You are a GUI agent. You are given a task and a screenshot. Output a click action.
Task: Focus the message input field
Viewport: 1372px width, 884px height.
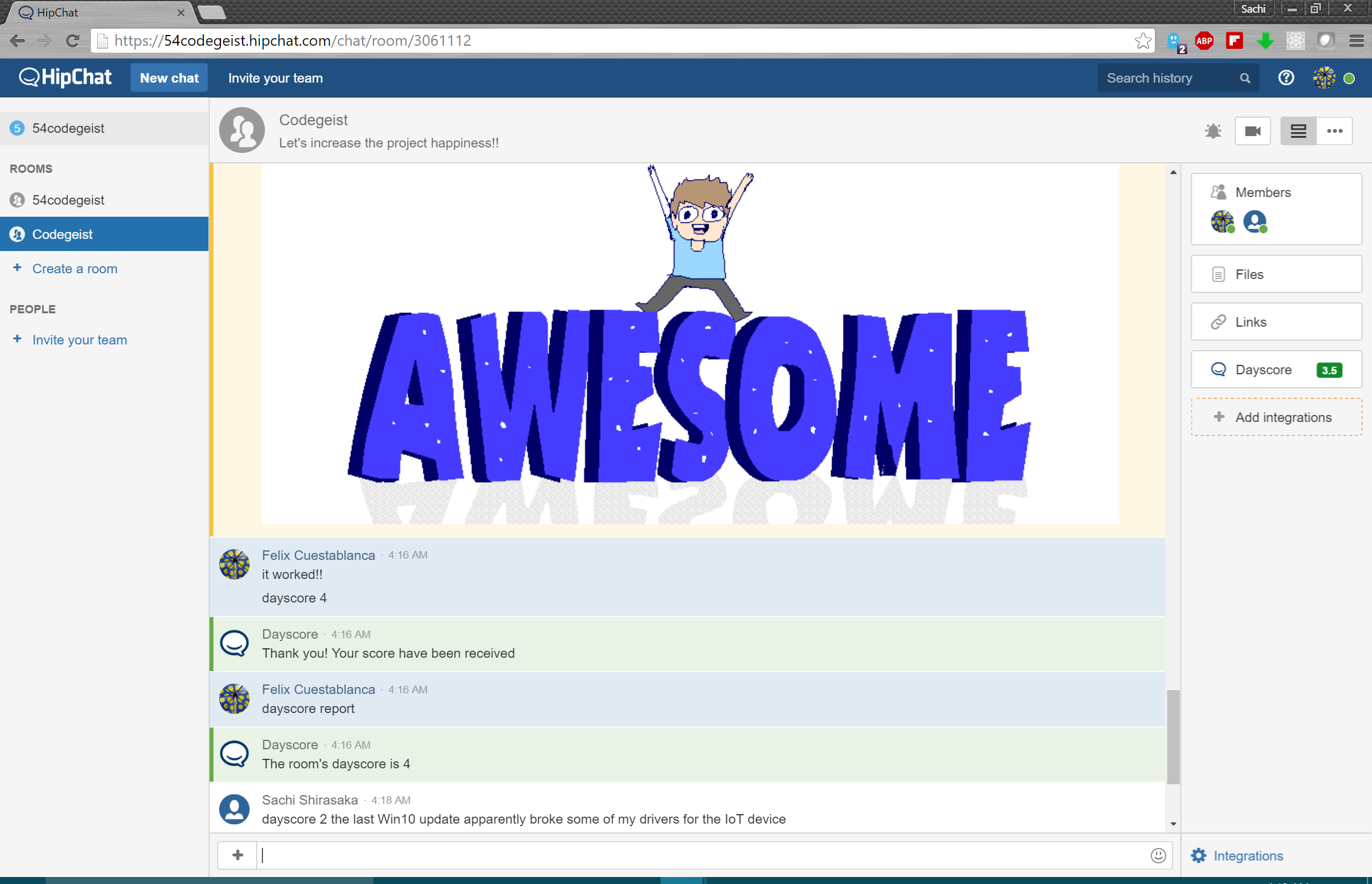click(x=699, y=855)
